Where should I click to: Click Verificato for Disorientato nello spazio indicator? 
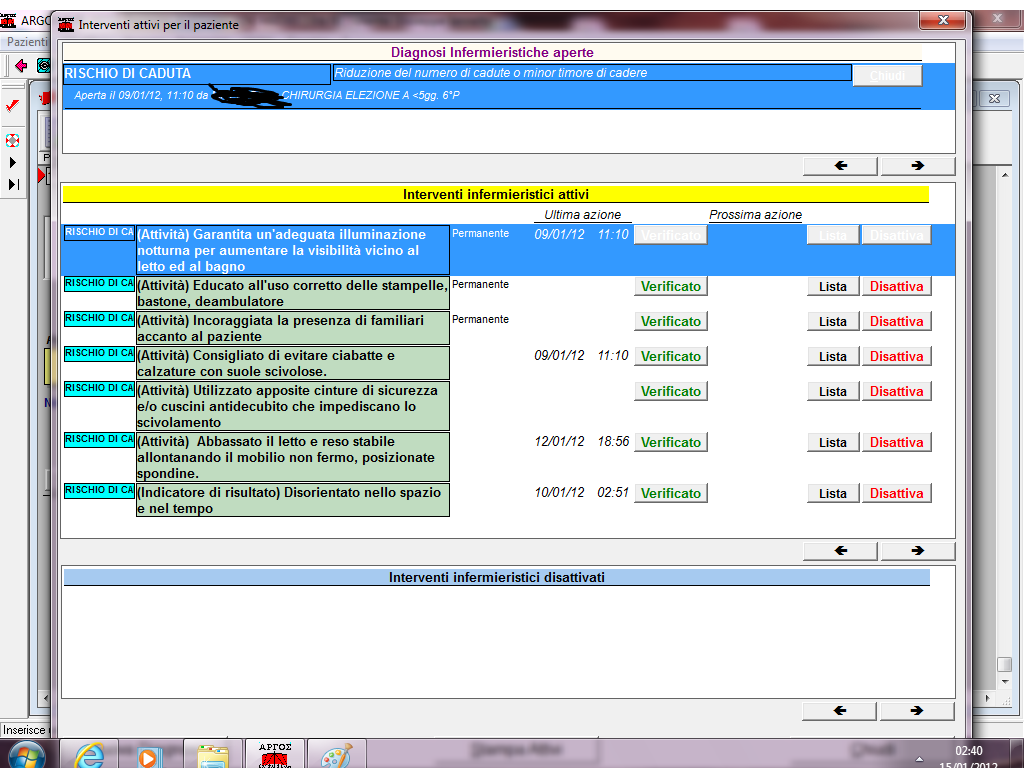[671, 493]
